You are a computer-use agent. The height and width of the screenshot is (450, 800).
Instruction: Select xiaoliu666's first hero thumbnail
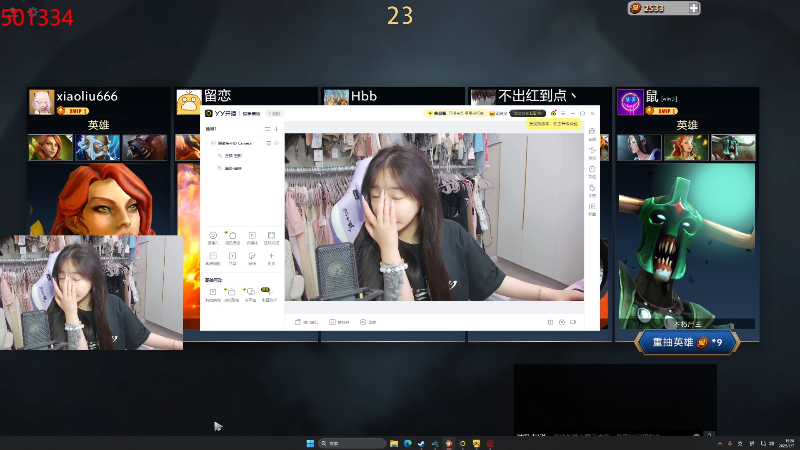pos(51,147)
